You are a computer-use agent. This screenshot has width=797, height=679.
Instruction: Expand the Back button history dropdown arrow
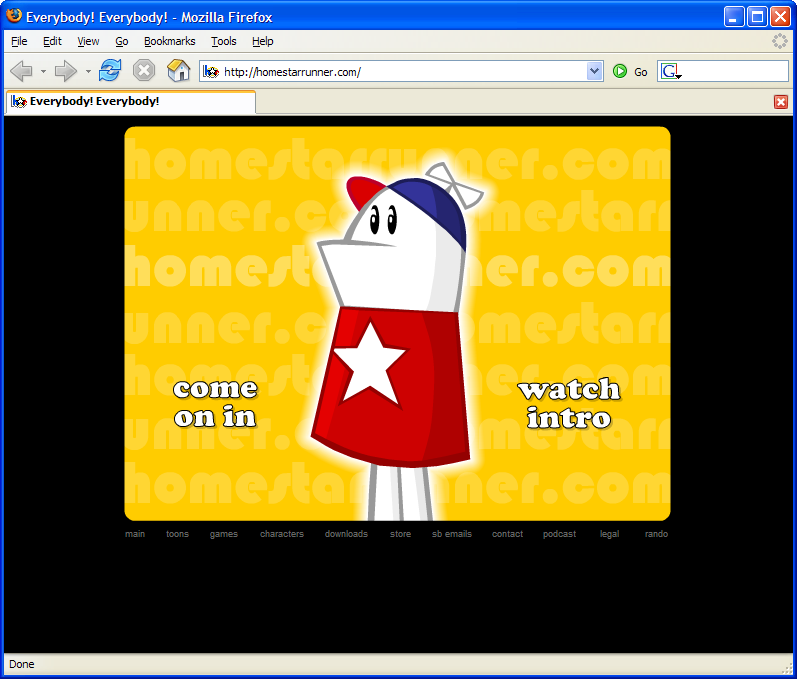click(x=43, y=72)
